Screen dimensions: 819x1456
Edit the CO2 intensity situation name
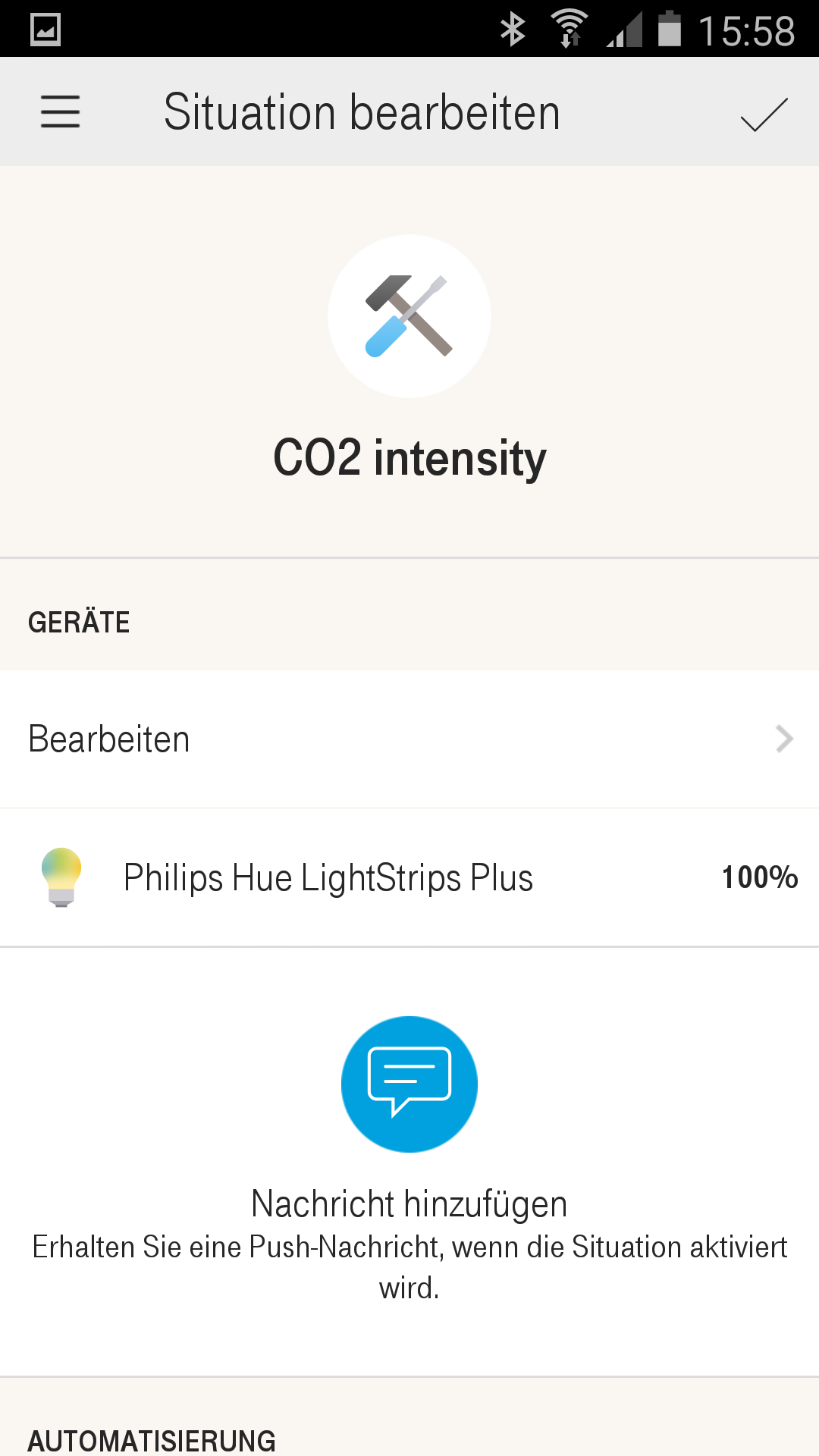[x=409, y=458]
